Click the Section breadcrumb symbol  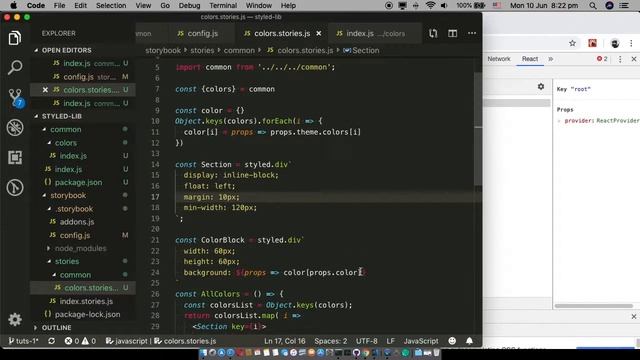(x=361, y=51)
